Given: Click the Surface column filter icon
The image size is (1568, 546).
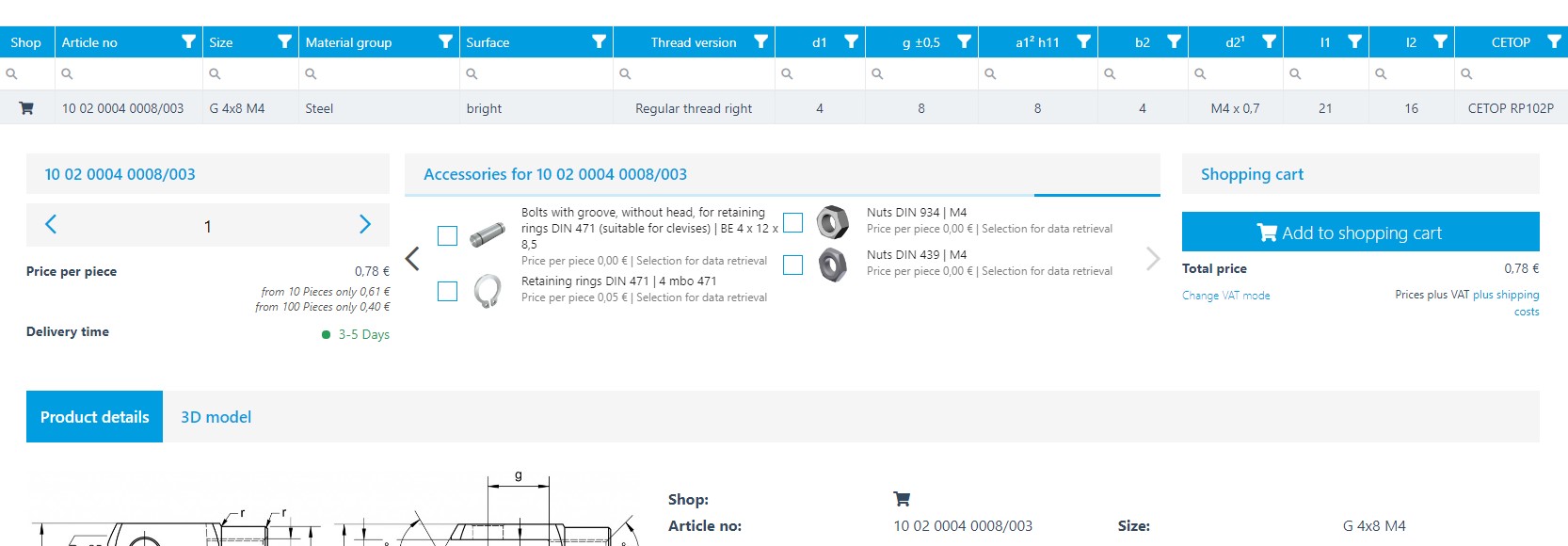Looking at the screenshot, I should click(599, 42).
